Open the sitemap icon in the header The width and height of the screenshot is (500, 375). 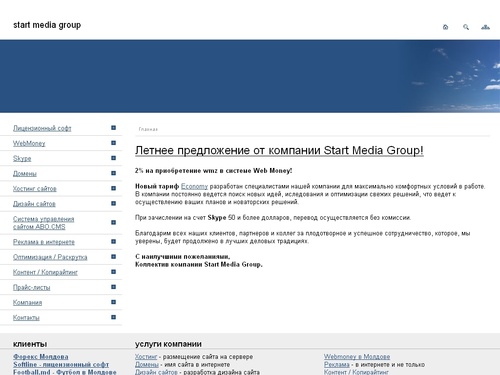[x=485, y=27]
